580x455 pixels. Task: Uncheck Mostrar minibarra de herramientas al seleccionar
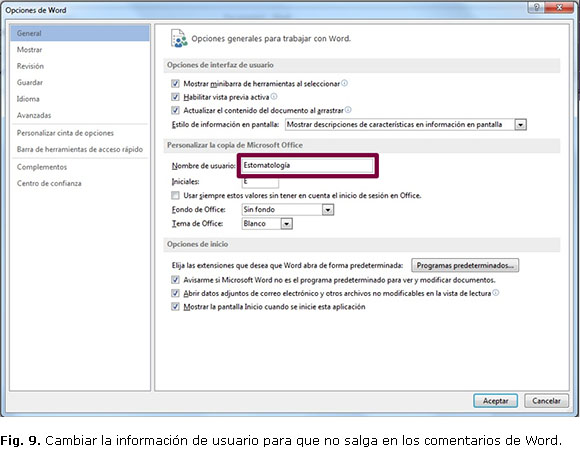pos(175,84)
